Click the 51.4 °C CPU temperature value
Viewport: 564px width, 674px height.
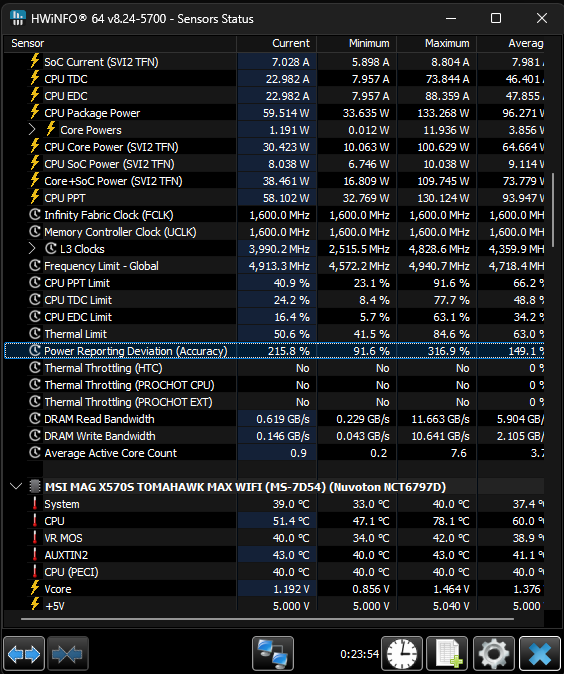[x=291, y=521]
